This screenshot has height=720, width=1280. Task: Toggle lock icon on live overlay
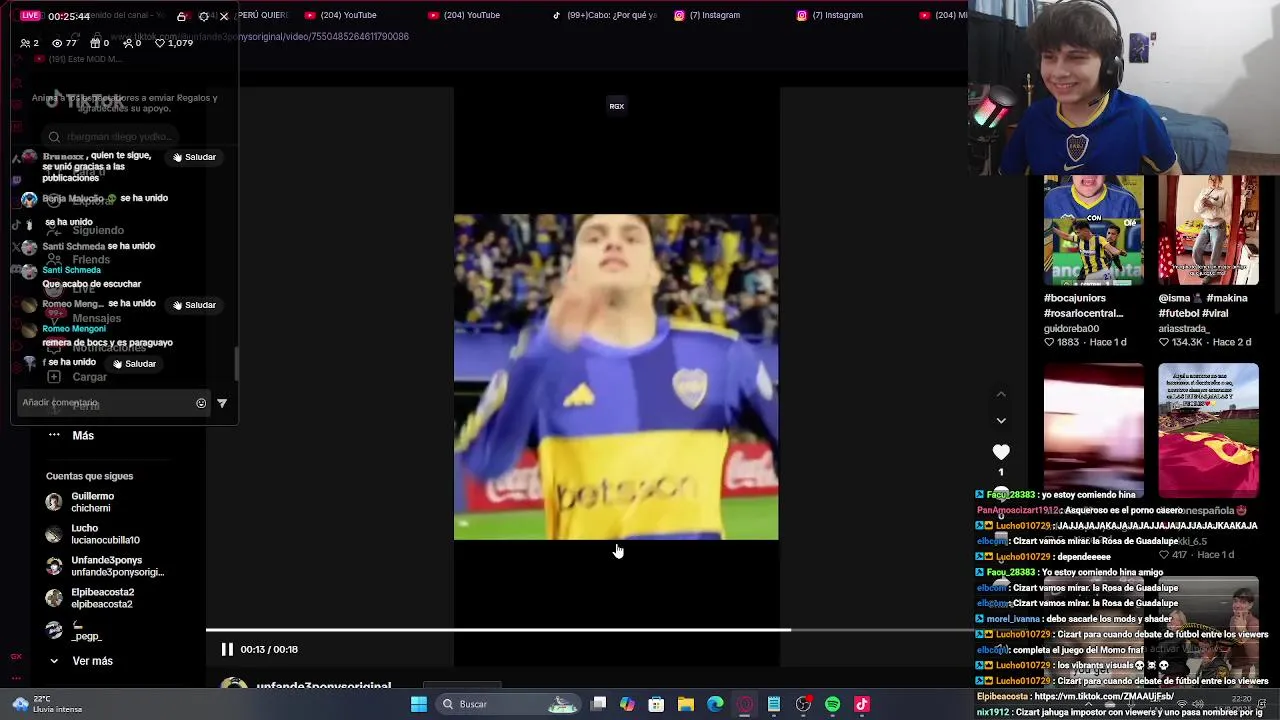[181, 16]
